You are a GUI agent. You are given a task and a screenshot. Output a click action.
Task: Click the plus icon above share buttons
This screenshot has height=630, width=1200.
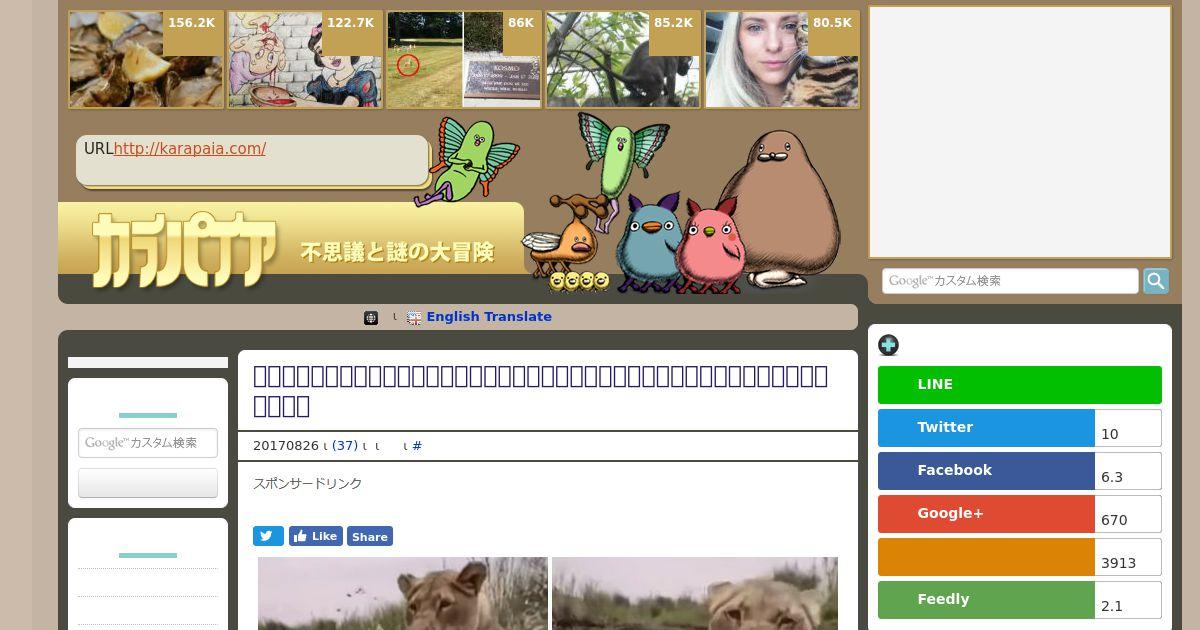coord(888,345)
